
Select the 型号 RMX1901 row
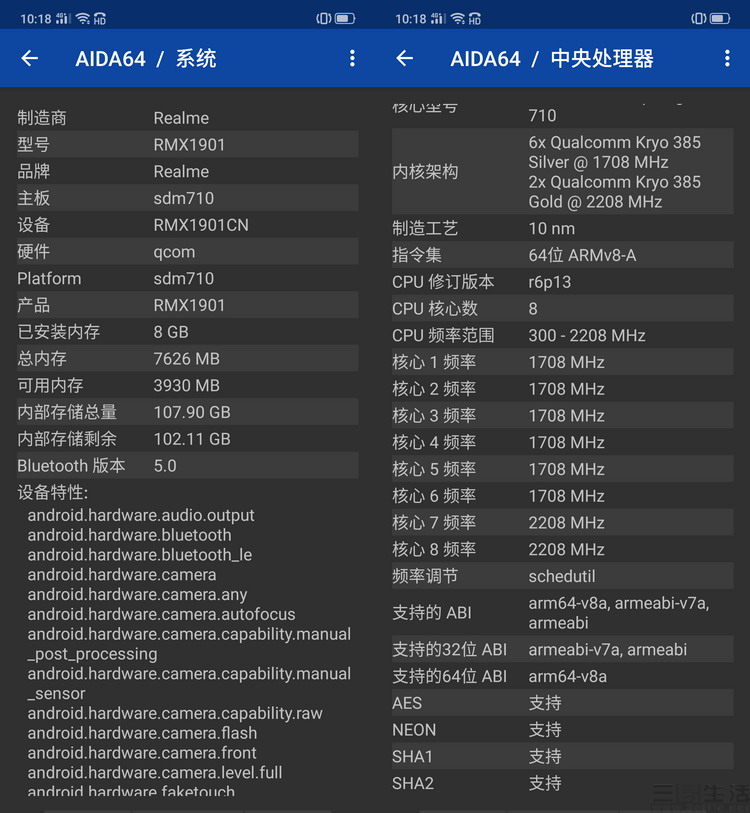[x=187, y=145]
